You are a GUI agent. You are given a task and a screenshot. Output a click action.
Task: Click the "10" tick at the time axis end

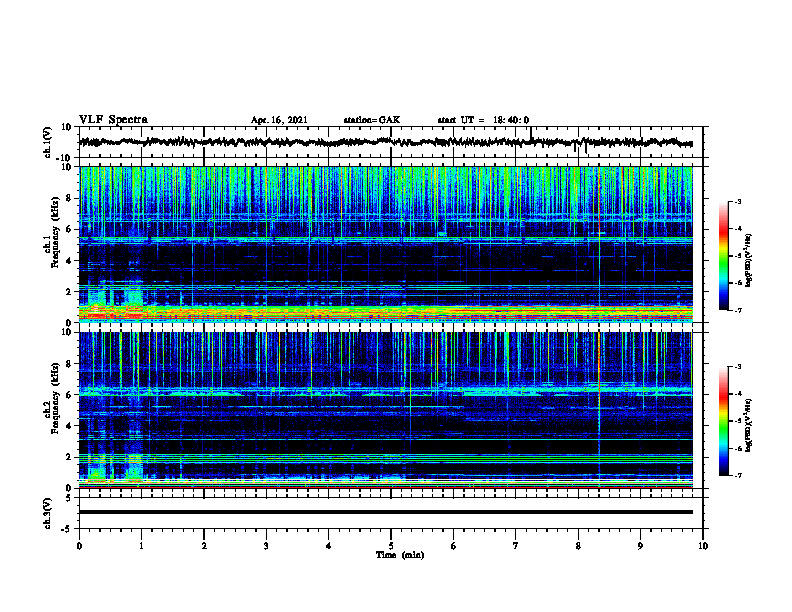pos(703,546)
